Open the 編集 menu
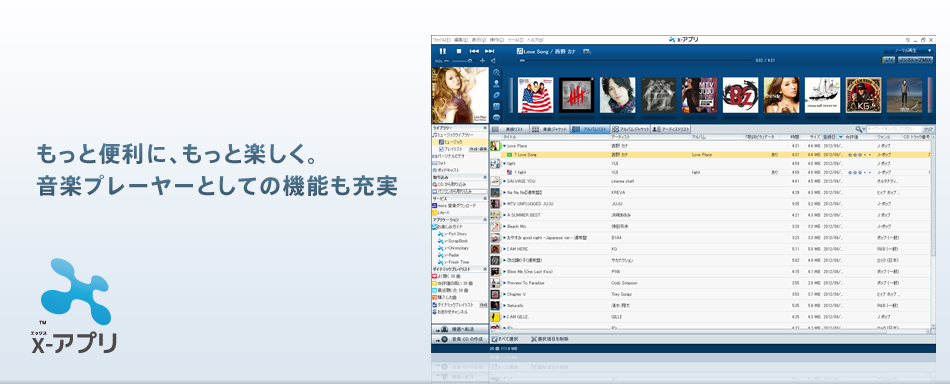This screenshot has width=950, height=384. click(461, 39)
